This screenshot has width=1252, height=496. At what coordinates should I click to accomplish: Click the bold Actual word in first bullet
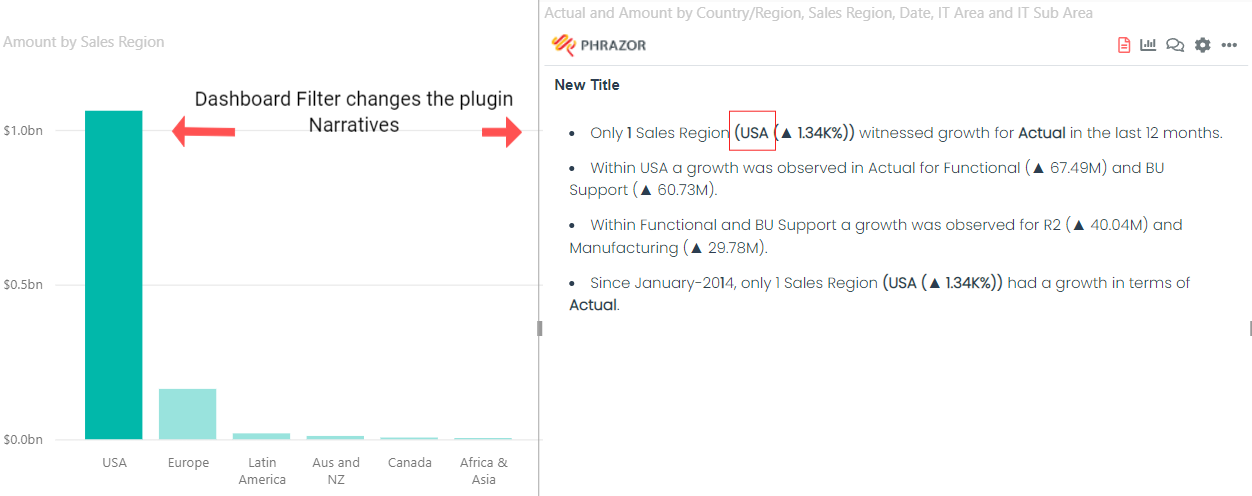pyautogui.click(x=1042, y=133)
